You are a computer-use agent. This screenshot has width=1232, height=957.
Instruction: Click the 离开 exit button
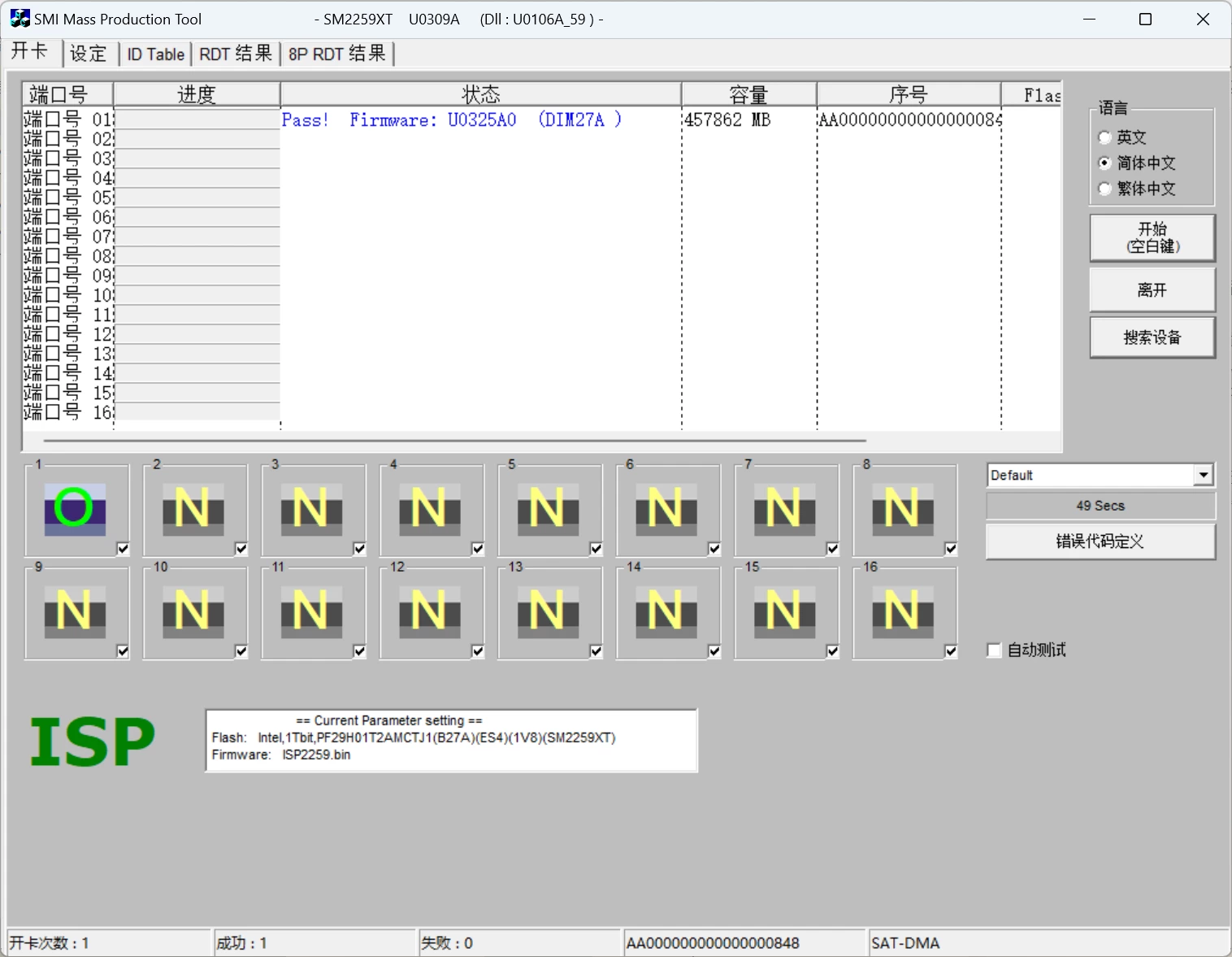tap(1152, 290)
